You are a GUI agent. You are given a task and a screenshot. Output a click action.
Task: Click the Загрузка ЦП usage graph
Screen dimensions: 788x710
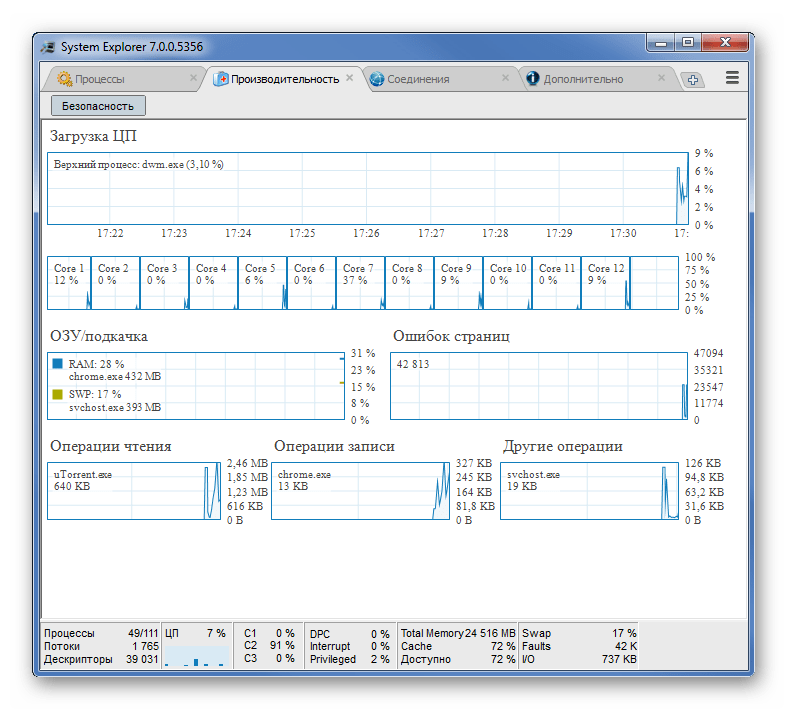tap(368, 188)
